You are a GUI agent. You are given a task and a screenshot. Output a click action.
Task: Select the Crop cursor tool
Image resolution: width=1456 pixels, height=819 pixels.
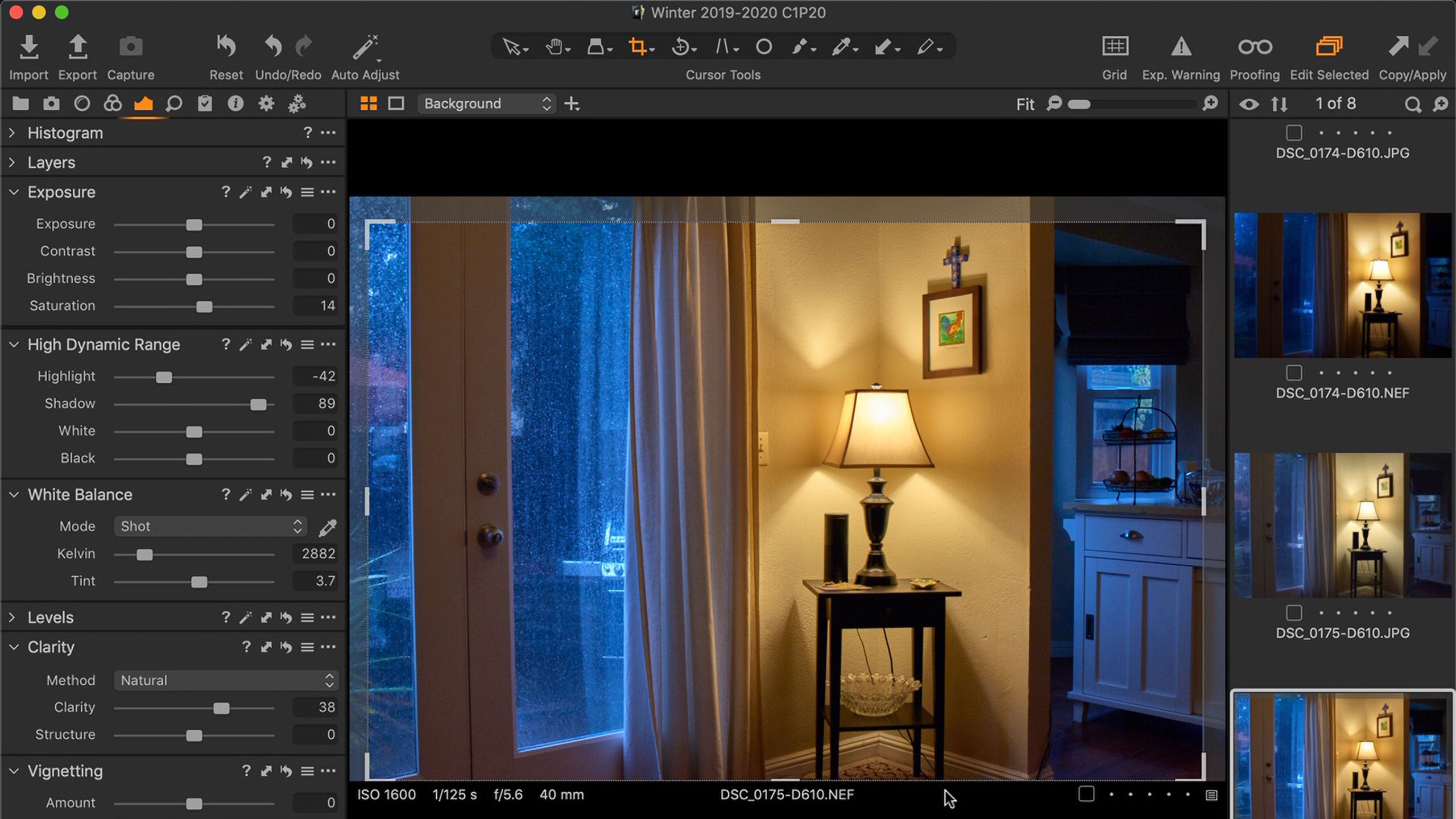click(x=638, y=47)
